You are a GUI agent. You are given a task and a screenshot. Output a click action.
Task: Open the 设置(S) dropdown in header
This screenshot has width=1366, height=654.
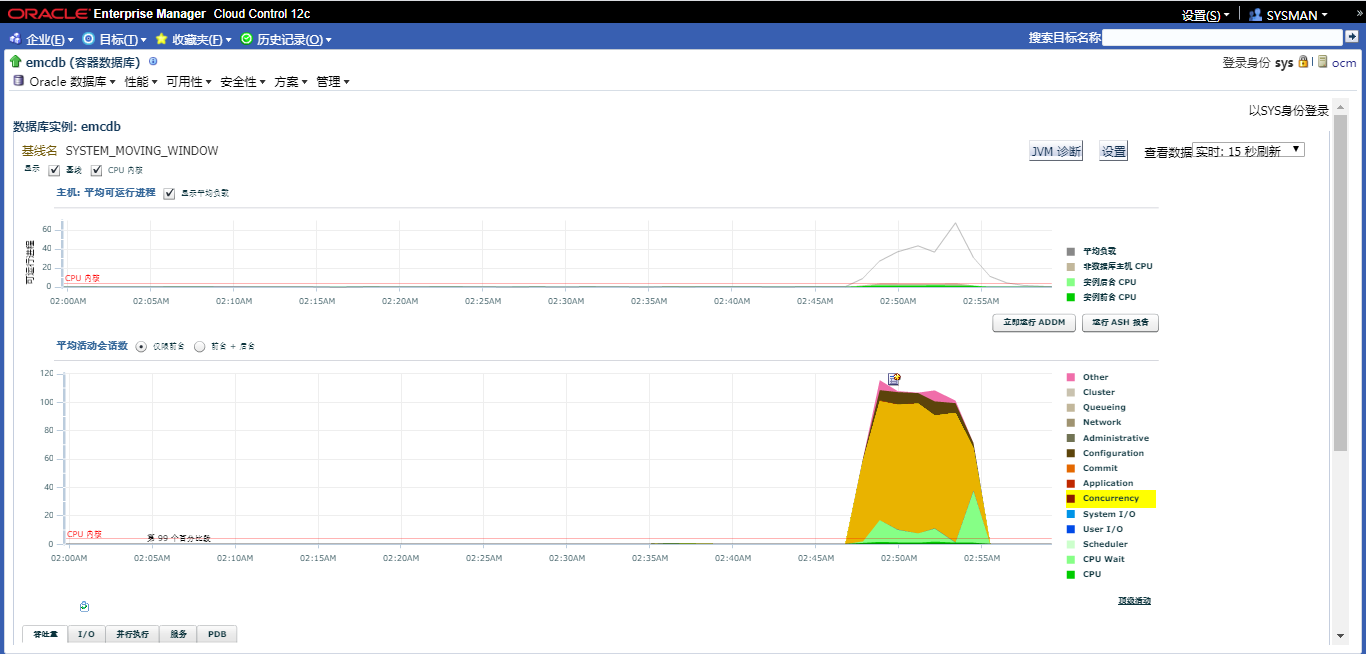(1205, 15)
